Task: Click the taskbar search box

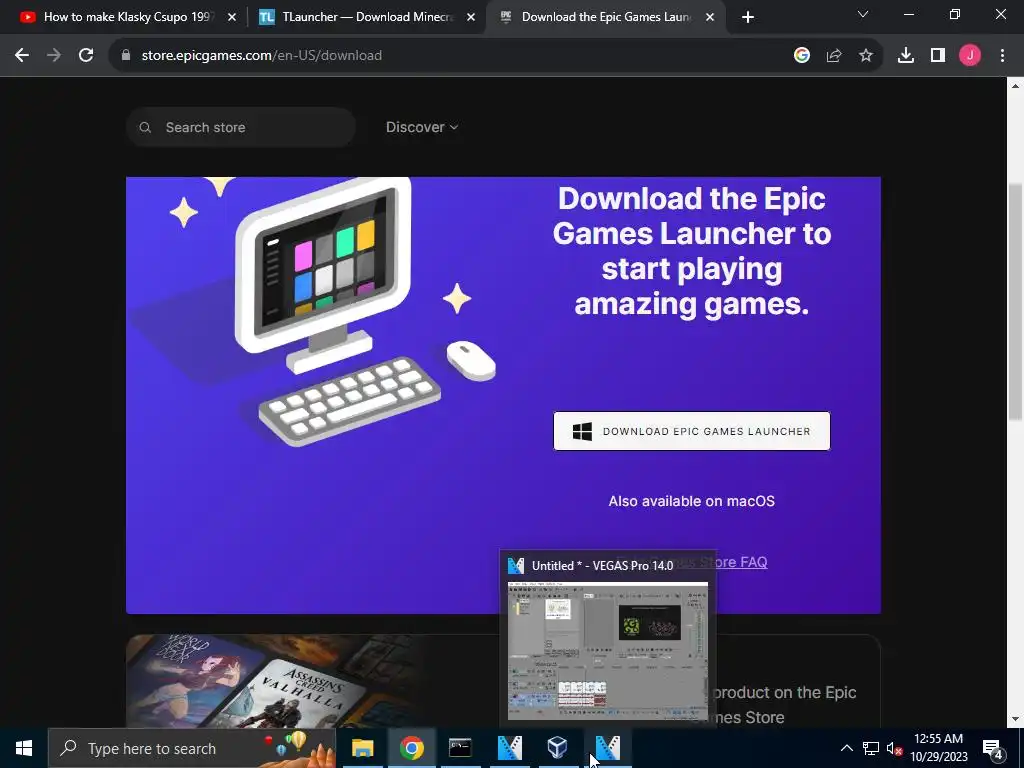Action: pos(192,748)
